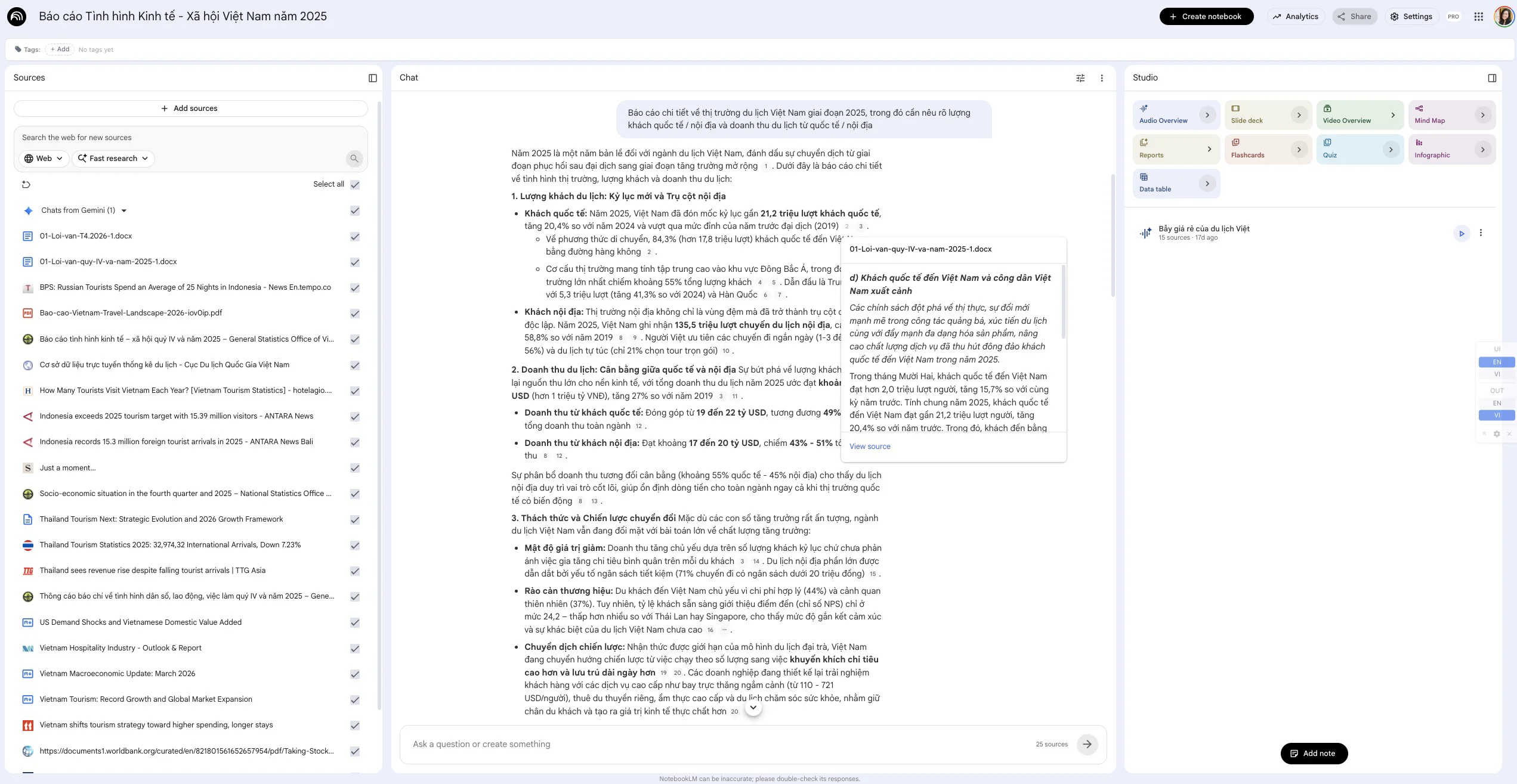The height and width of the screenshot is (784, 1517).
Task: Click the Thailand flag source icon
Action: pos(27,545)
